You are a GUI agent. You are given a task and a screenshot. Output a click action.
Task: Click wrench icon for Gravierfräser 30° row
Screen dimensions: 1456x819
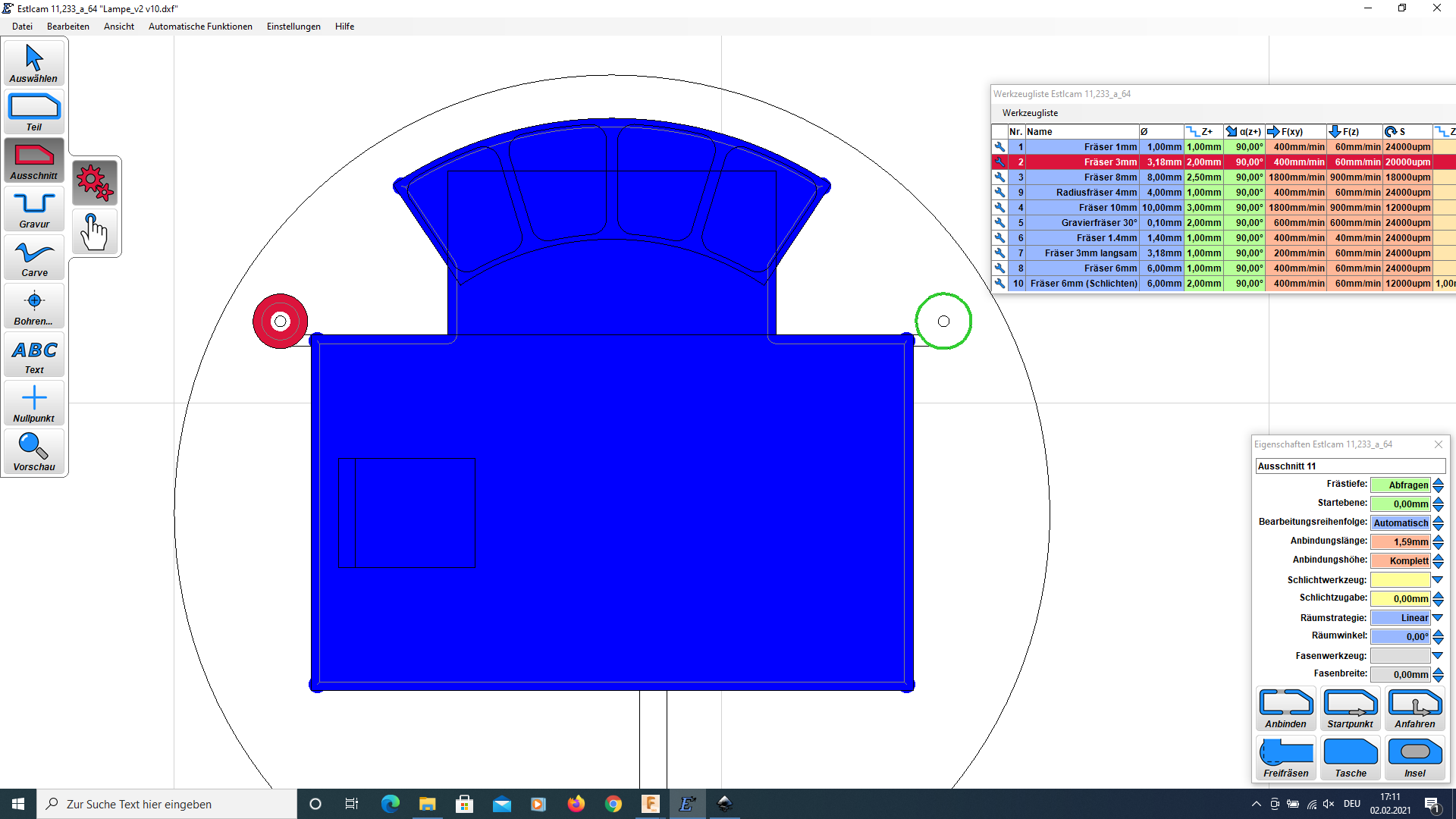pos(999,223)
